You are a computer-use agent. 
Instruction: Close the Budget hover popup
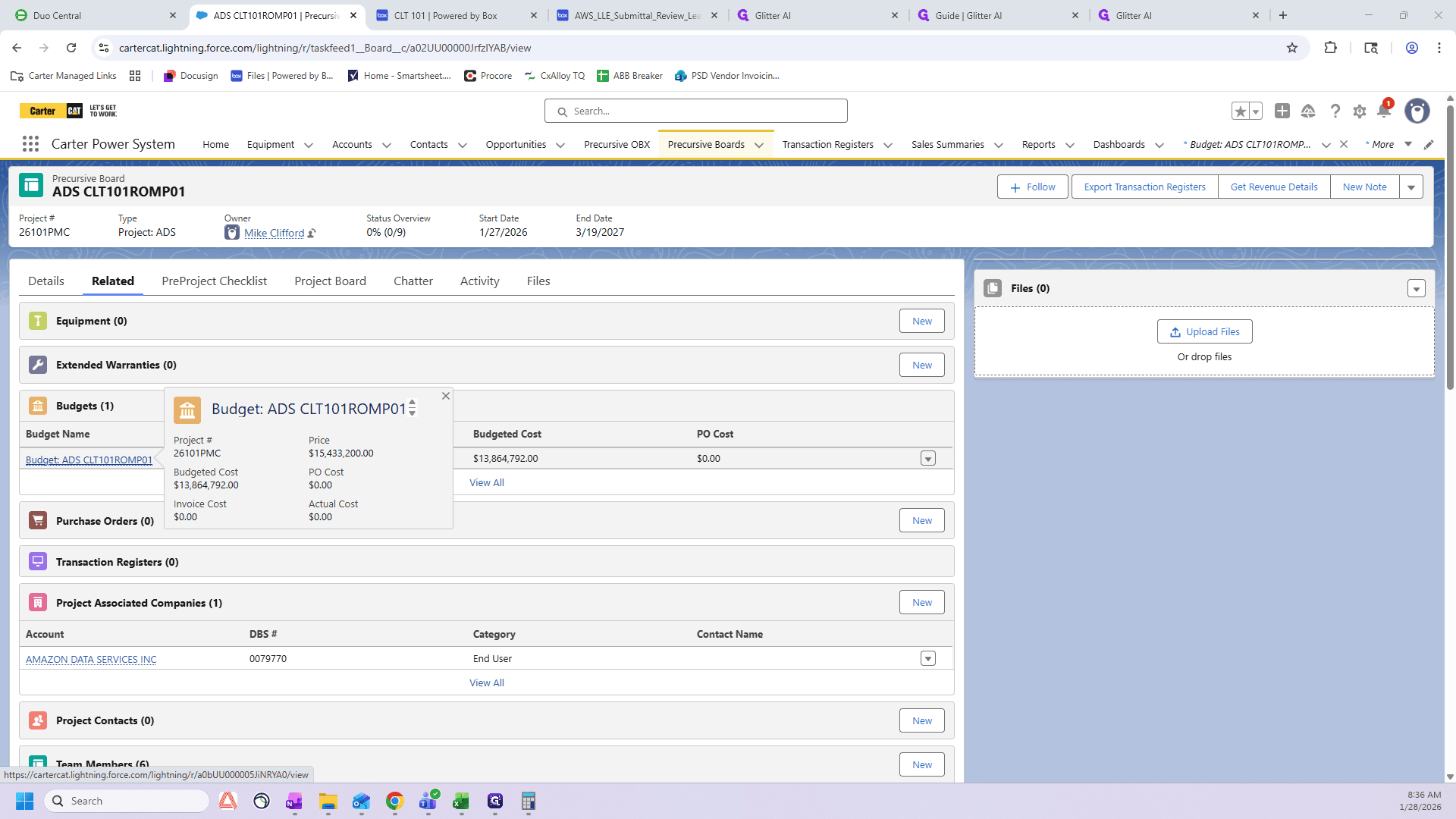click(x=446, y=396)
